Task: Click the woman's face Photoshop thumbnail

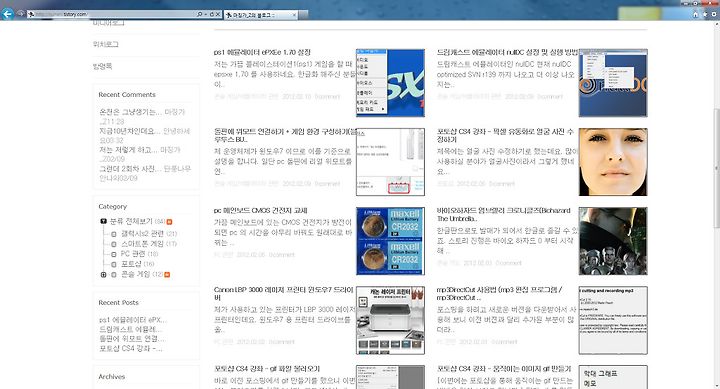Action: click(613, 162)
